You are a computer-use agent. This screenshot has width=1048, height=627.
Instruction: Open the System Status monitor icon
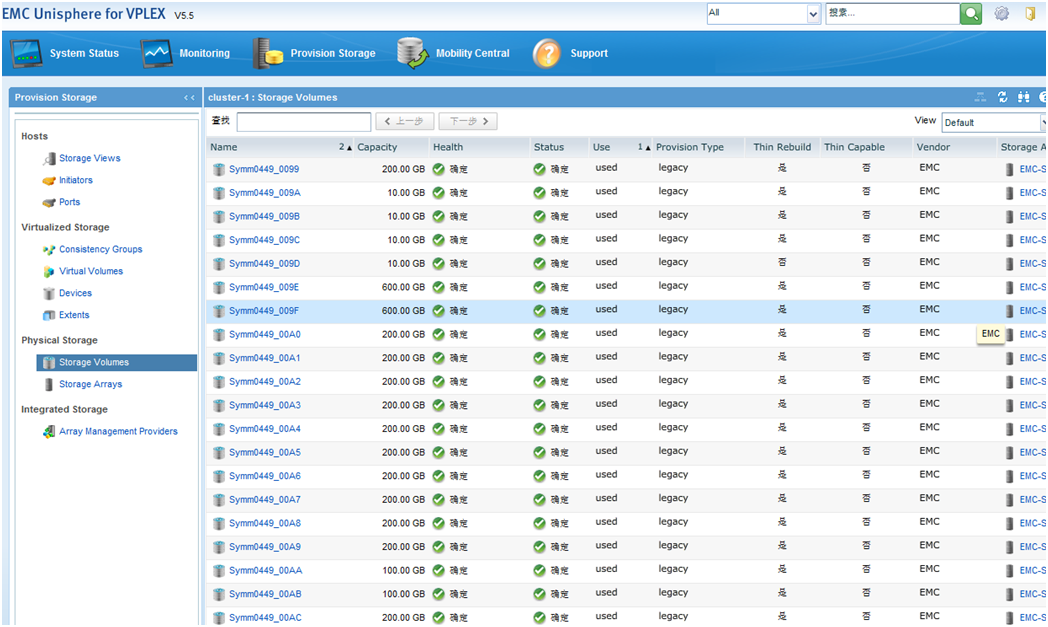27,53
